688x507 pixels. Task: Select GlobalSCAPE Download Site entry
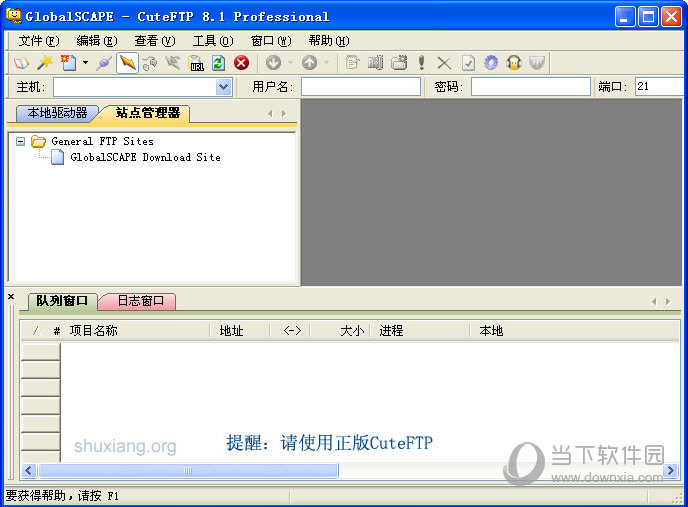145,157
